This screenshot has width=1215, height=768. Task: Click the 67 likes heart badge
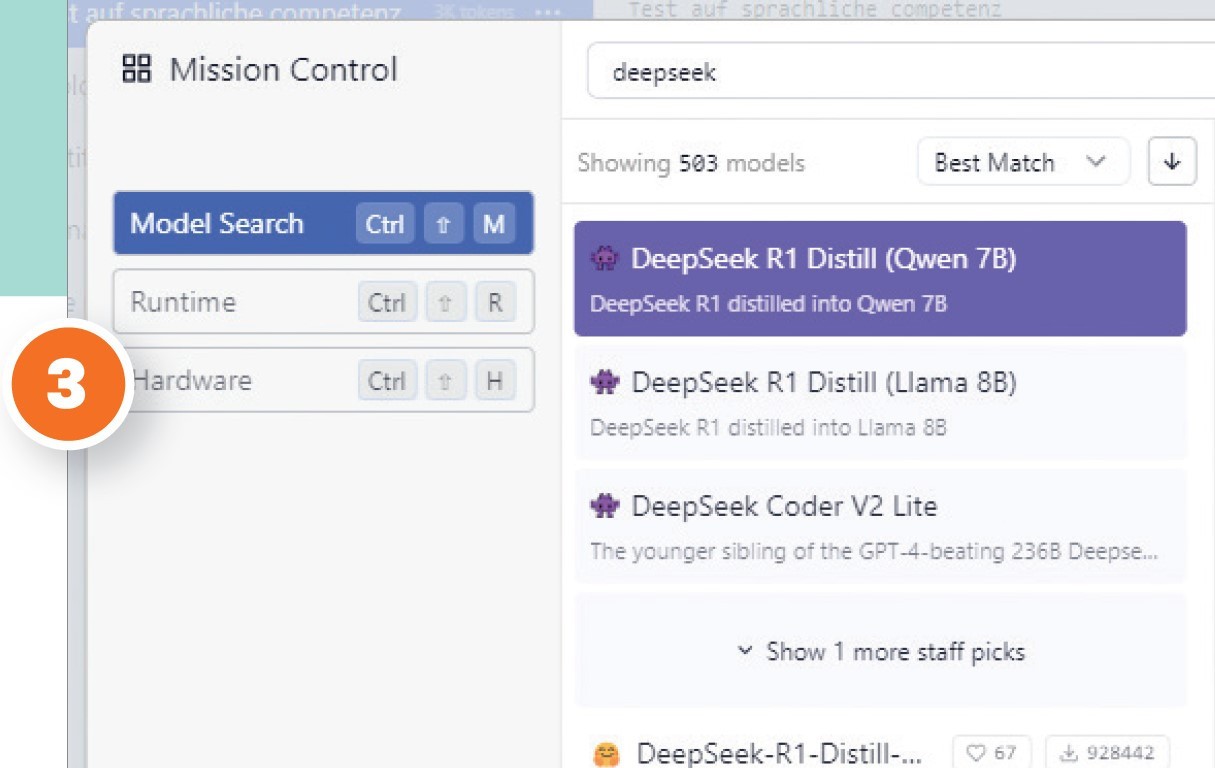[991, 753]
